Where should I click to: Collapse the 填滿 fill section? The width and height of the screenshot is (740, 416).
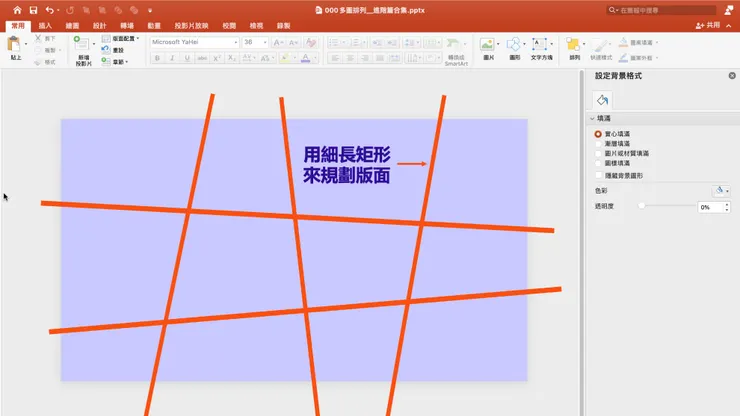pos(592,119)
